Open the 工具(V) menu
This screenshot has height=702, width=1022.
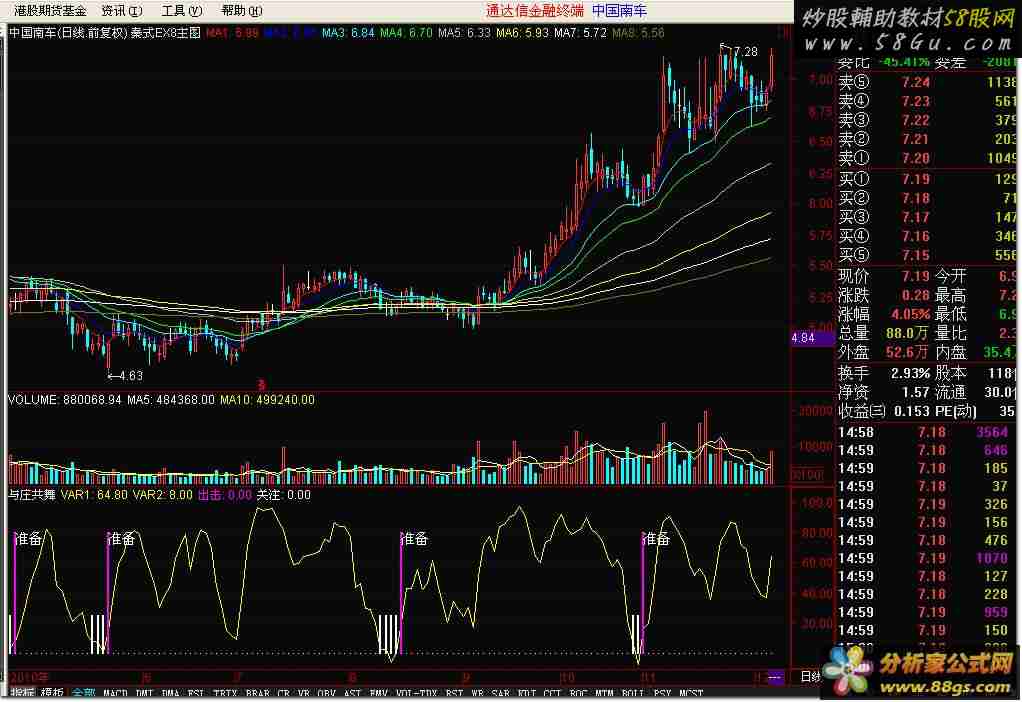pos(182,10)
